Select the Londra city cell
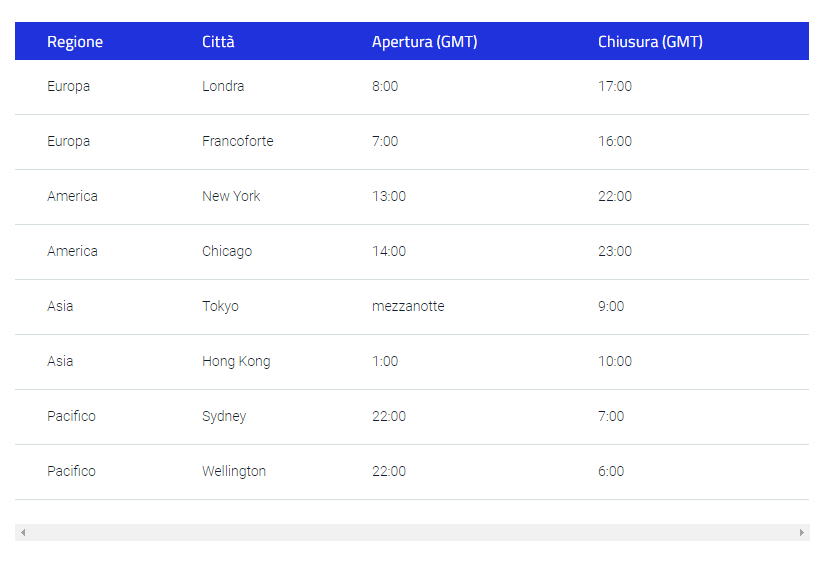 pyautogui.click(x=223, y=86)
